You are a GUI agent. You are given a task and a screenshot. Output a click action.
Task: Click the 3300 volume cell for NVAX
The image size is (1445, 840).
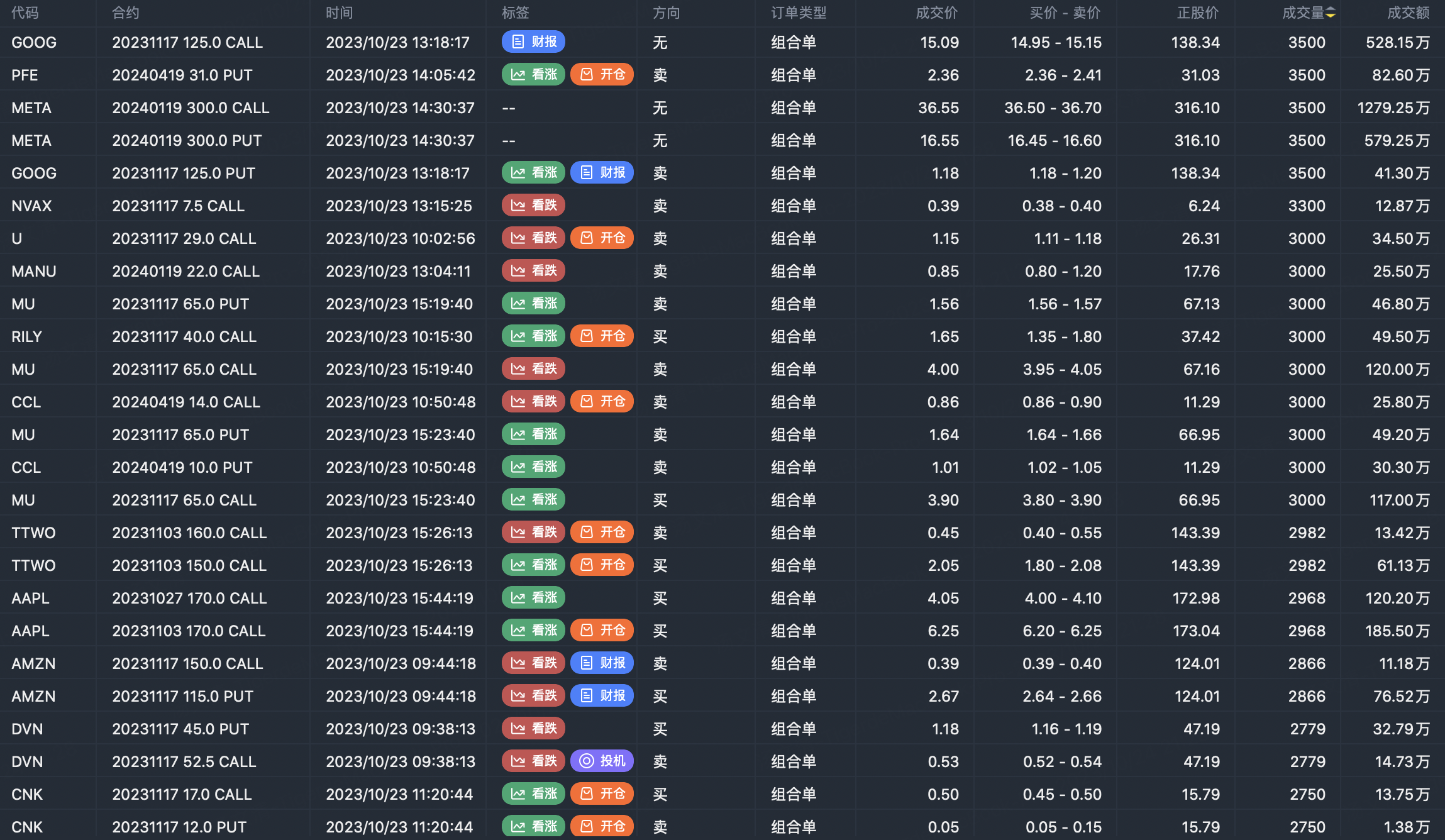click(1307, 206)
